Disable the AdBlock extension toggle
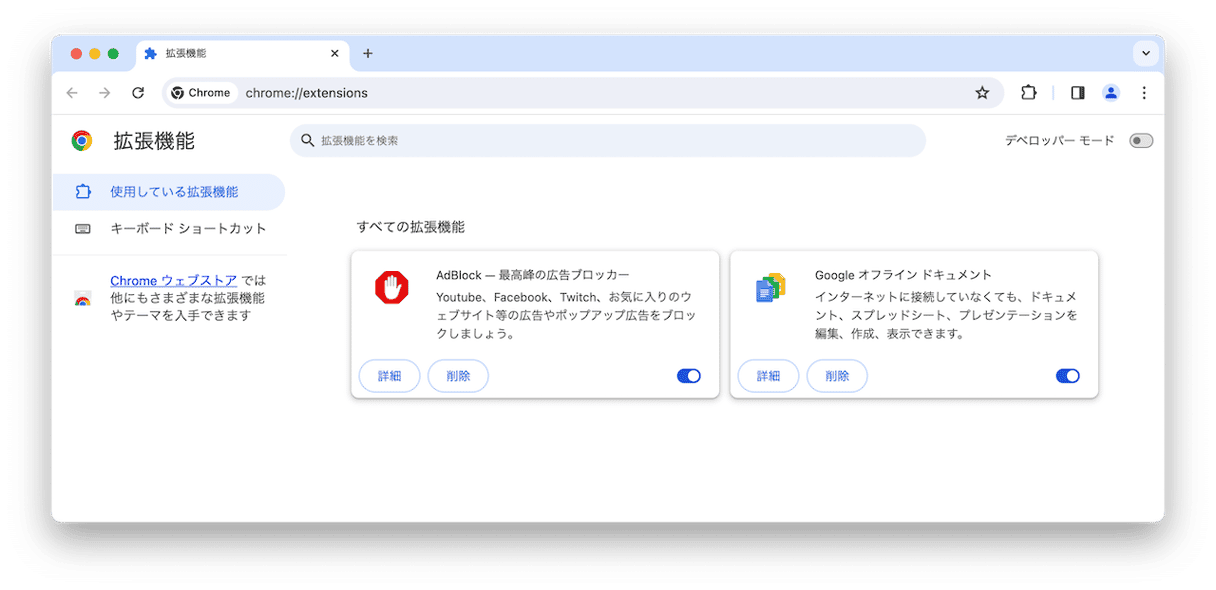 pos(689,376)
